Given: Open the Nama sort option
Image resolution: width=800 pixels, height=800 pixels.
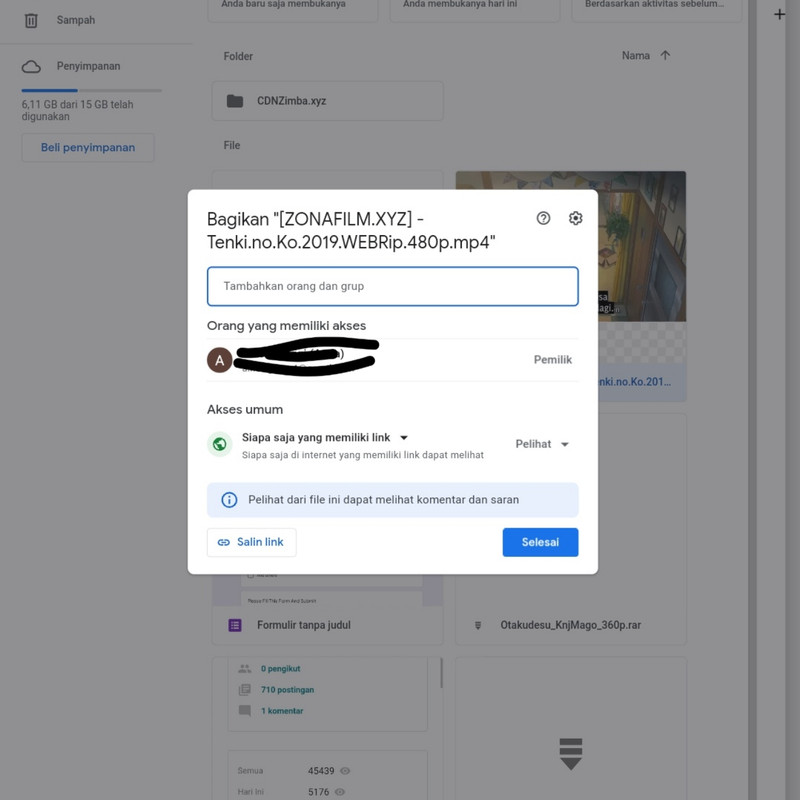Looking at the screenshot, I should pyautogui.click(x=635, y=56).
